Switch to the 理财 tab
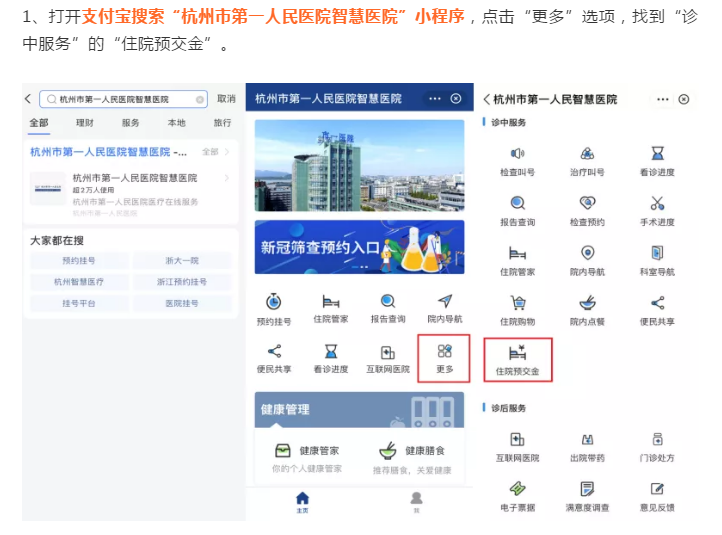722x535 pixels. coord(85,123)
